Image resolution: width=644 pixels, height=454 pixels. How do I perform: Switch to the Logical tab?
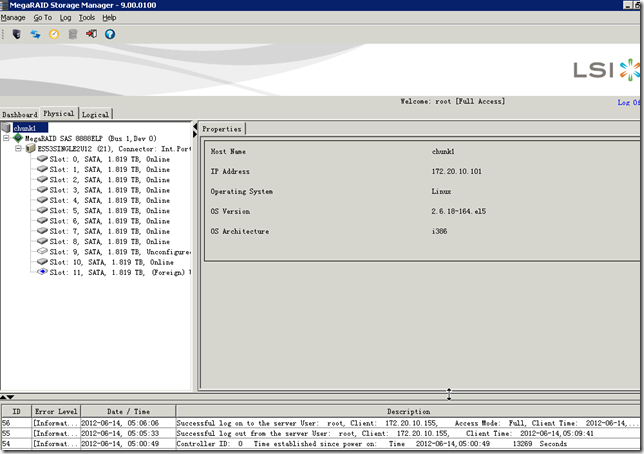[95, 114]
